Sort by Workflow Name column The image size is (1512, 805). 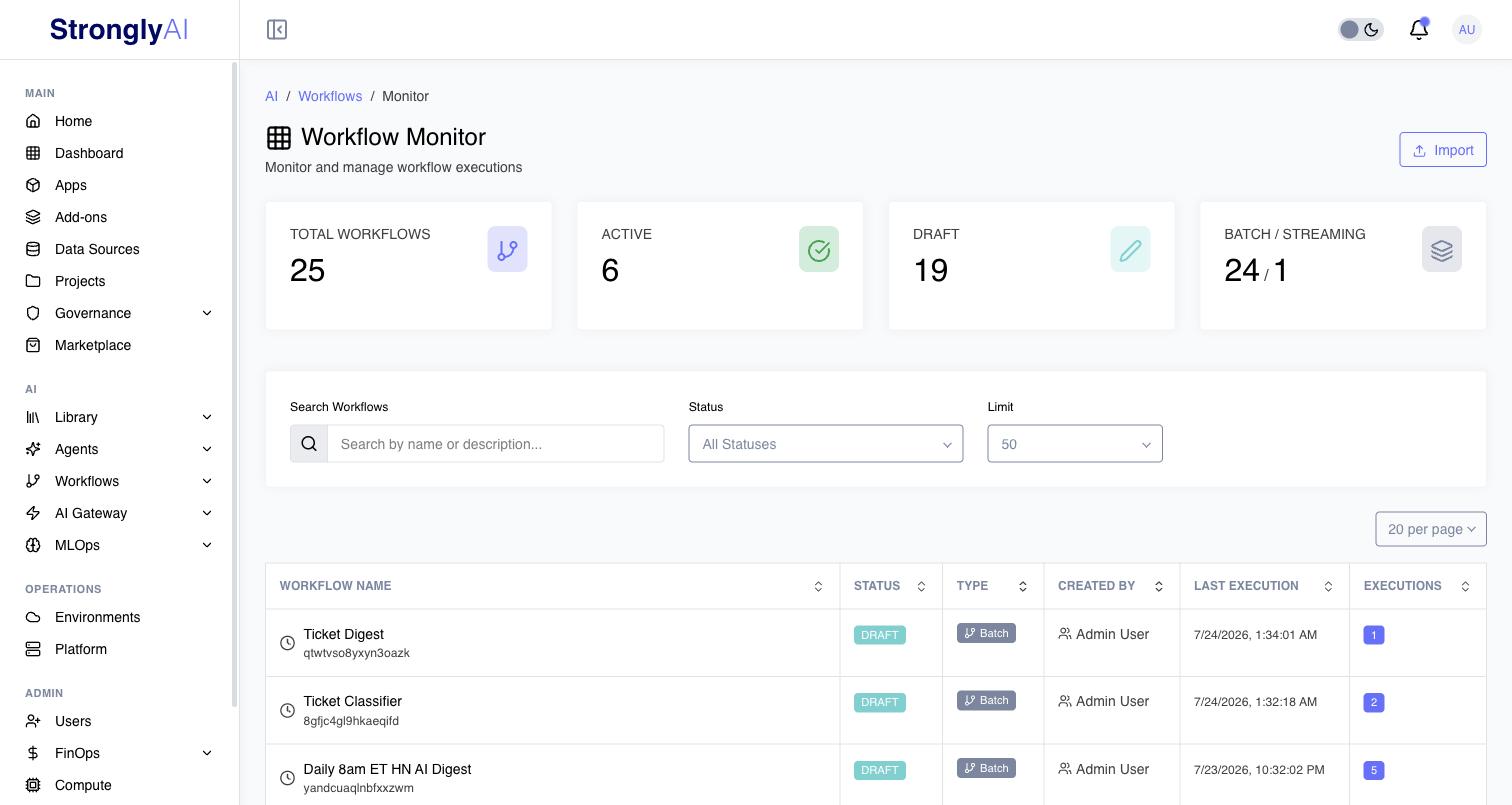click(x=552, y=586)
